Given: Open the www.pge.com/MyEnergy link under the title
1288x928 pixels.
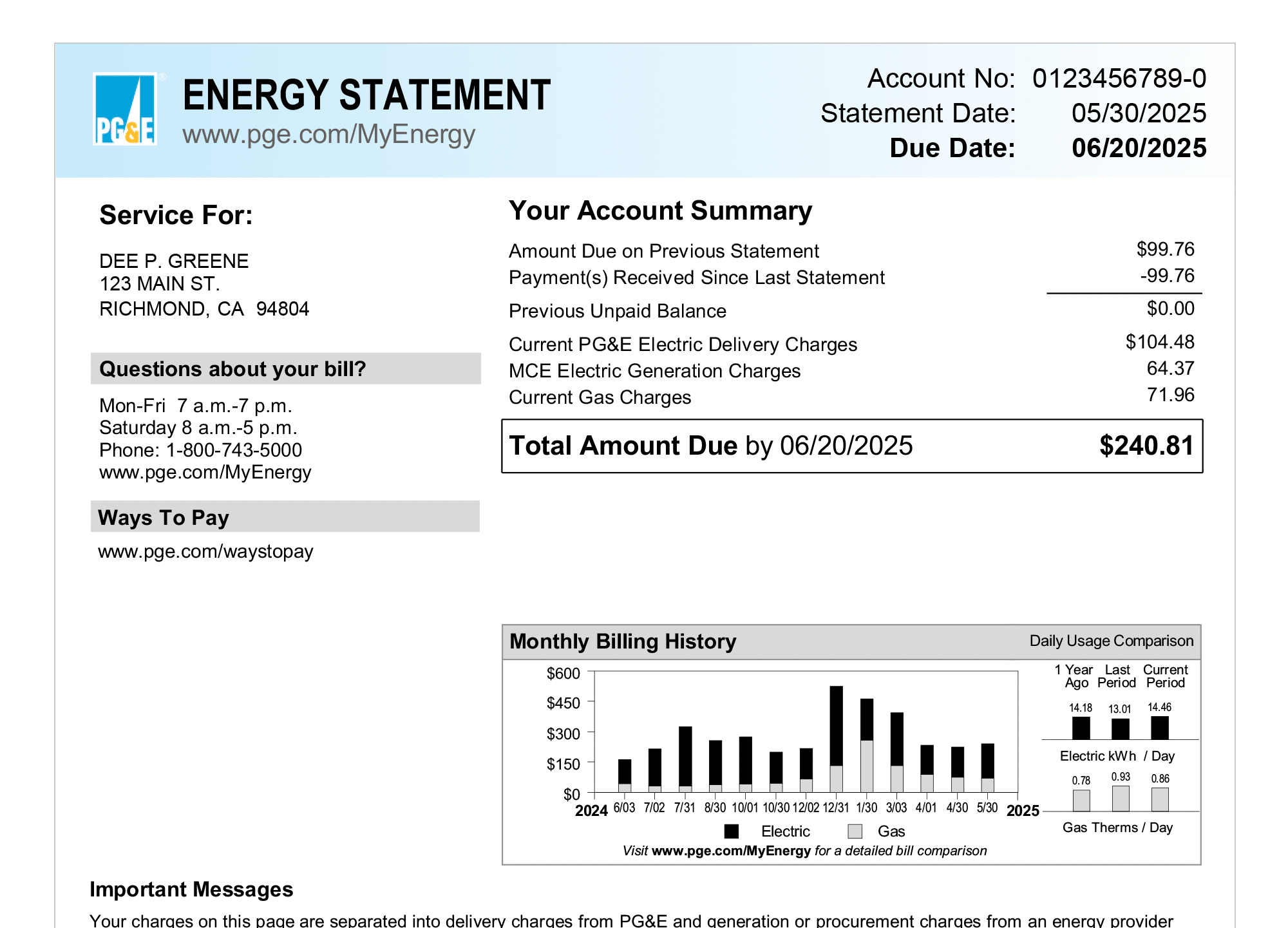Looking at the screenshot, I should 328,135.
